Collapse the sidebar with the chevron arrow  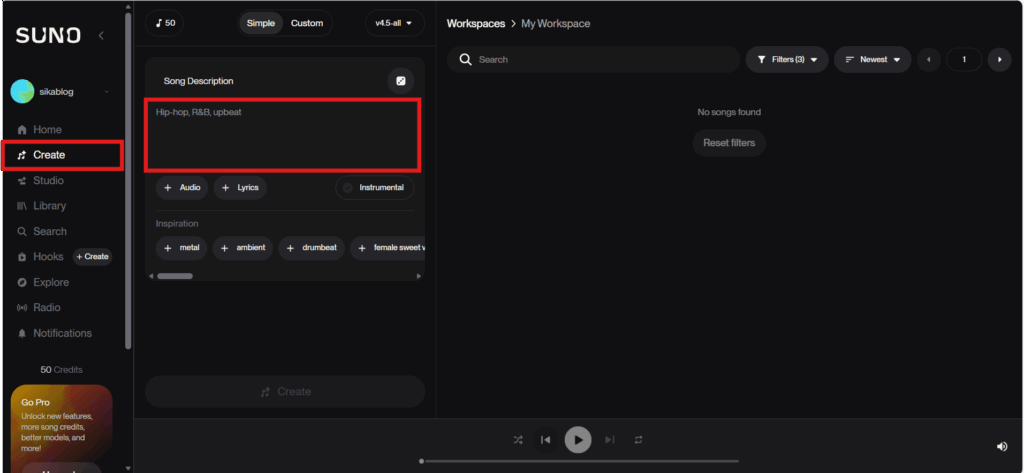click(101, 36)
